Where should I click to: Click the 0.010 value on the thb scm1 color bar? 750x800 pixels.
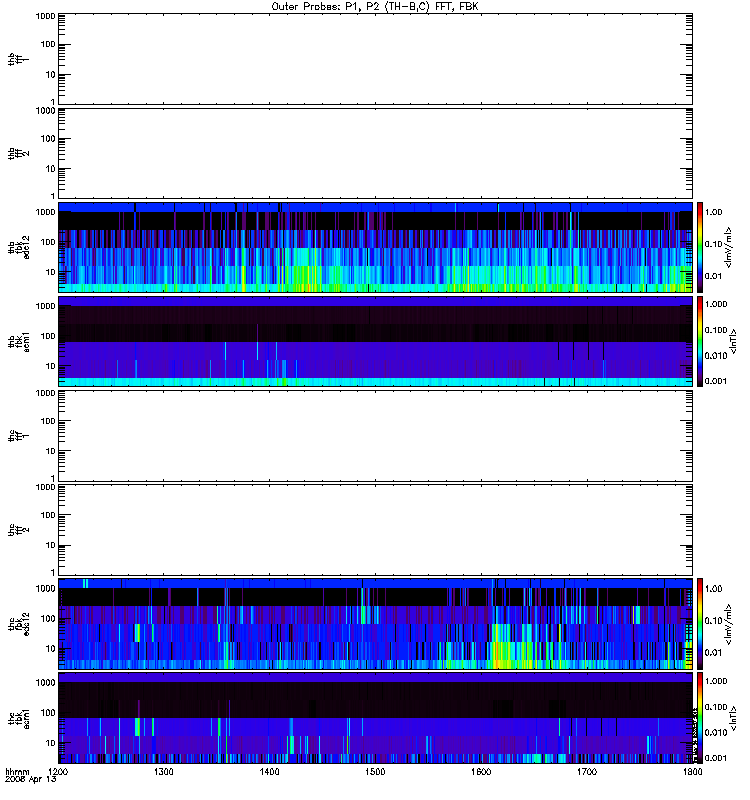(716, 356)
